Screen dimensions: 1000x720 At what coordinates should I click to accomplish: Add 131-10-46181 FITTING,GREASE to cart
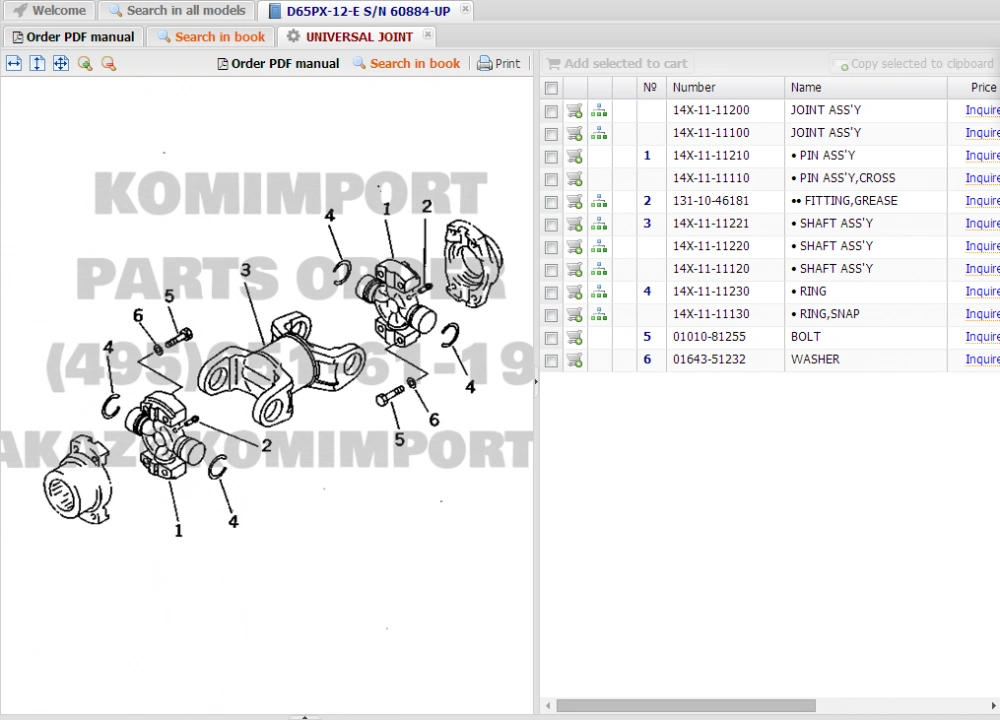(575, 201)
